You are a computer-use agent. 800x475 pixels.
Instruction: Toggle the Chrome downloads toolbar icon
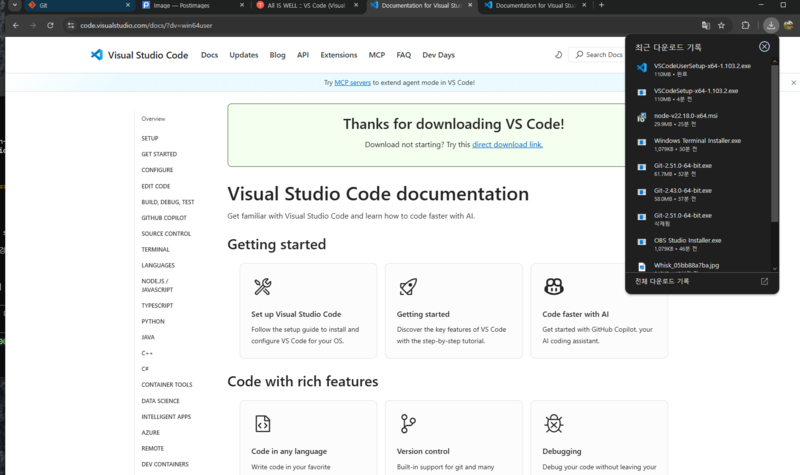coord(771,25)
